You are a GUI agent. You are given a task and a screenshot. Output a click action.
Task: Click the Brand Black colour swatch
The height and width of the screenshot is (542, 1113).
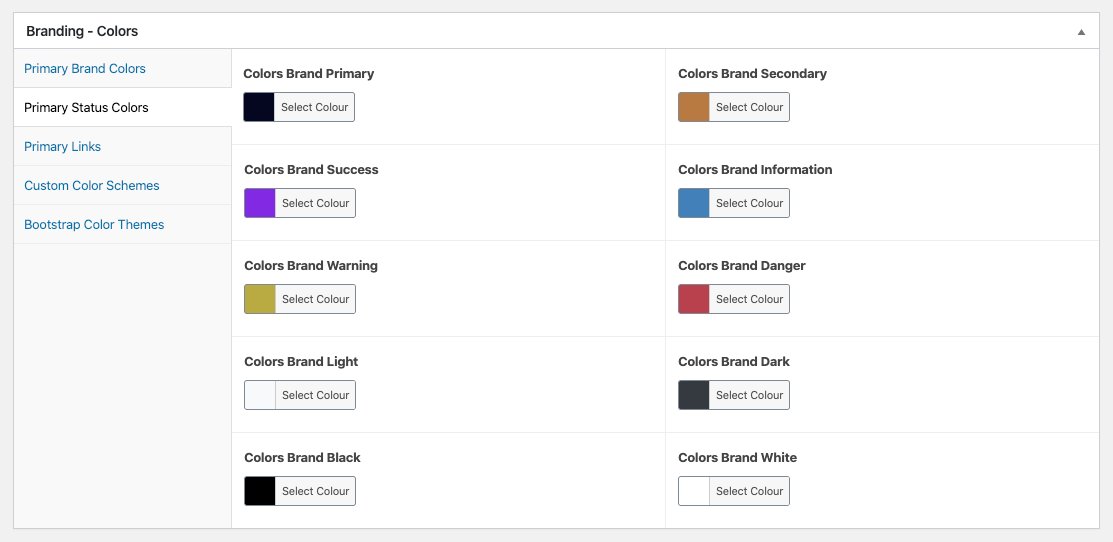tap(260, 491)
